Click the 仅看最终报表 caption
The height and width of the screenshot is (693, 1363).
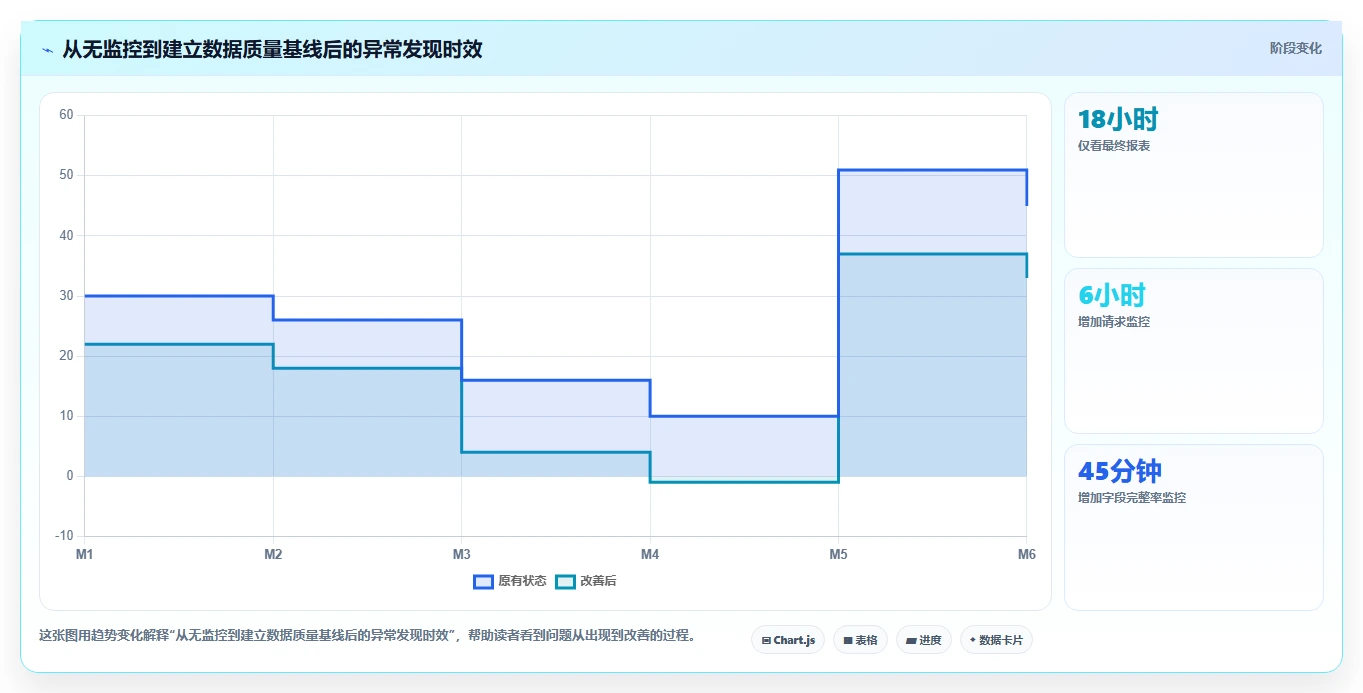1114,146
